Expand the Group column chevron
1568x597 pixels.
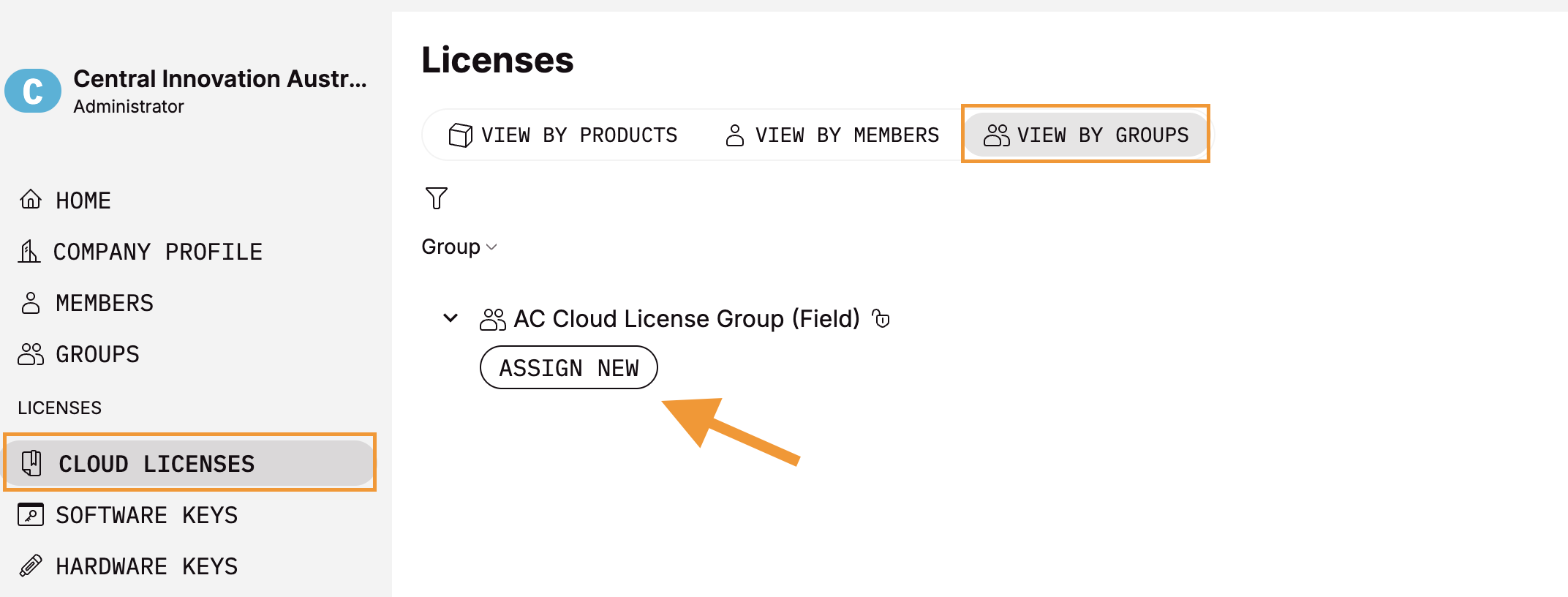coord(491,247)
